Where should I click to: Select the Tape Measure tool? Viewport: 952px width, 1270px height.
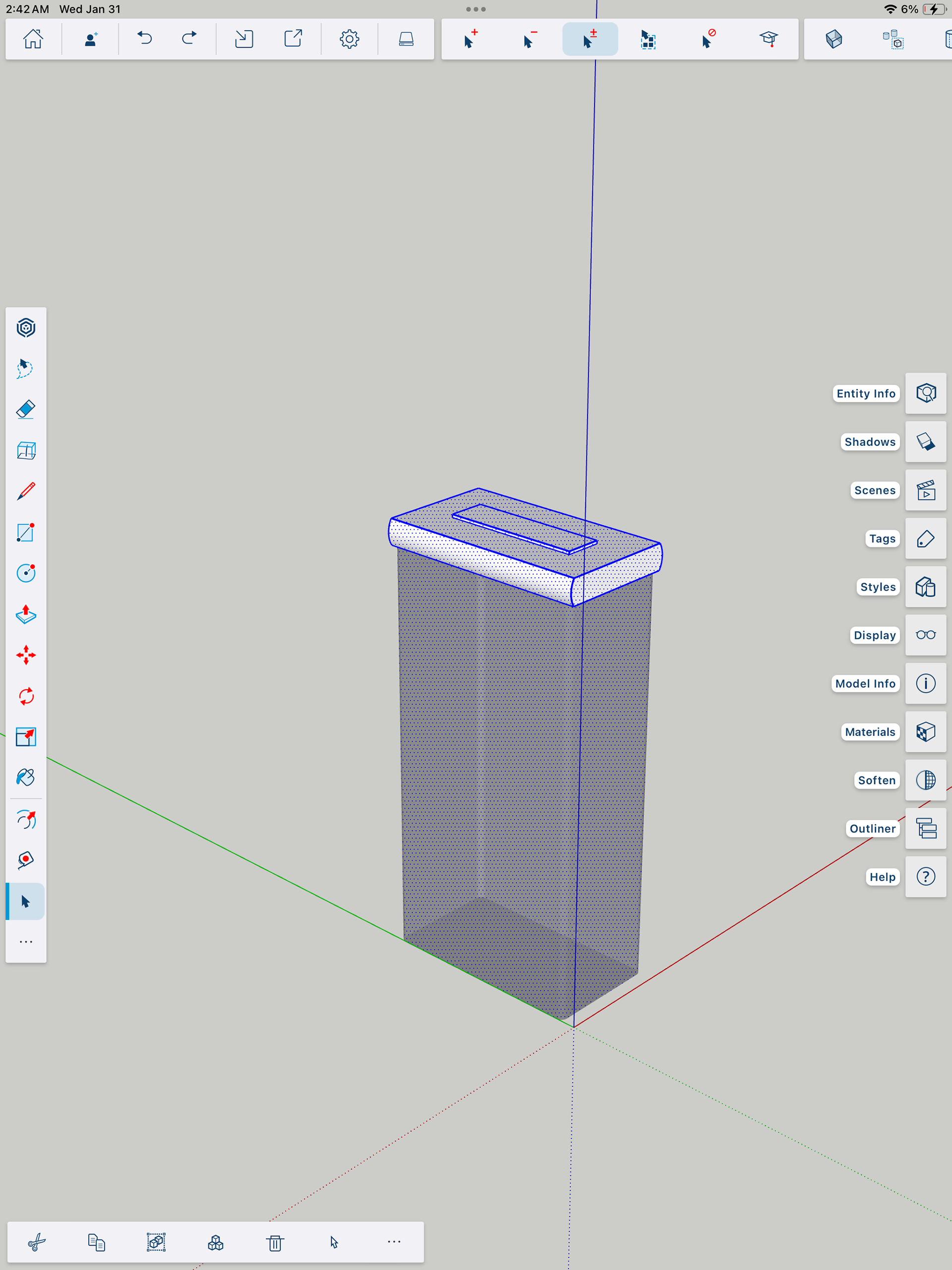[26, 860]
